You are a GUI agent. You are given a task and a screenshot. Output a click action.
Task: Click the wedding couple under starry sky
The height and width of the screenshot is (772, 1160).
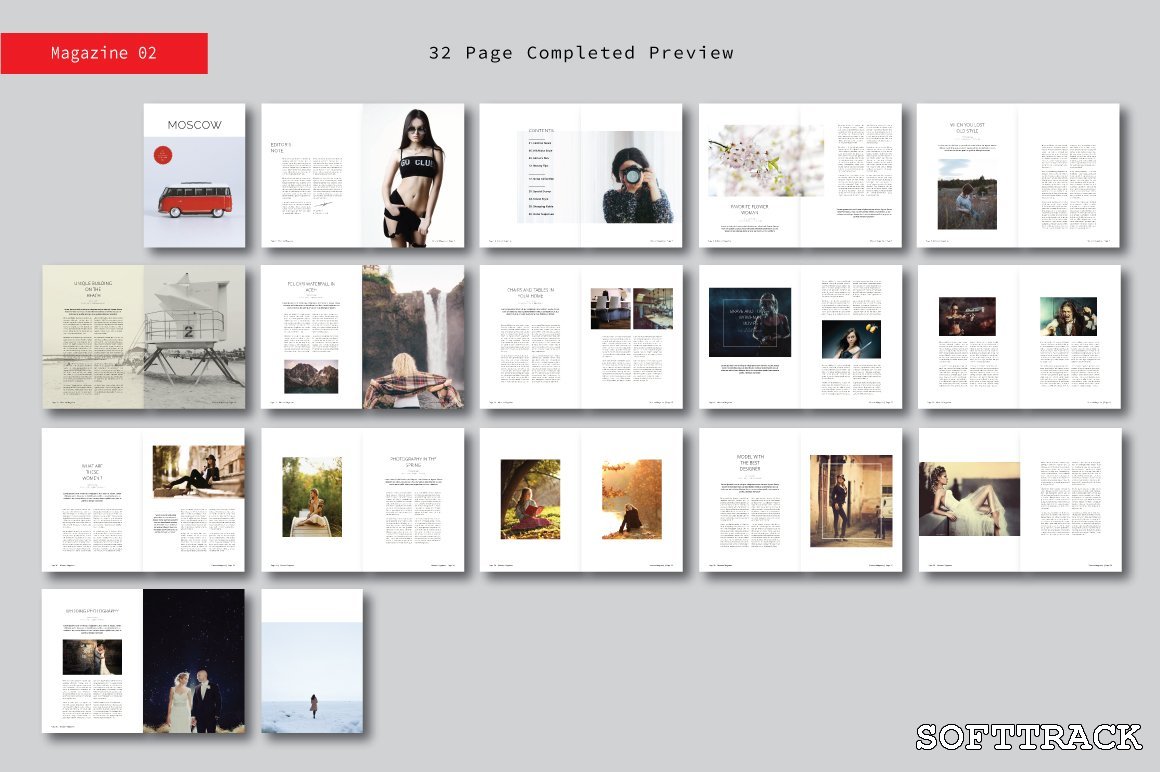pyautogui.click(x=194, y=660)
